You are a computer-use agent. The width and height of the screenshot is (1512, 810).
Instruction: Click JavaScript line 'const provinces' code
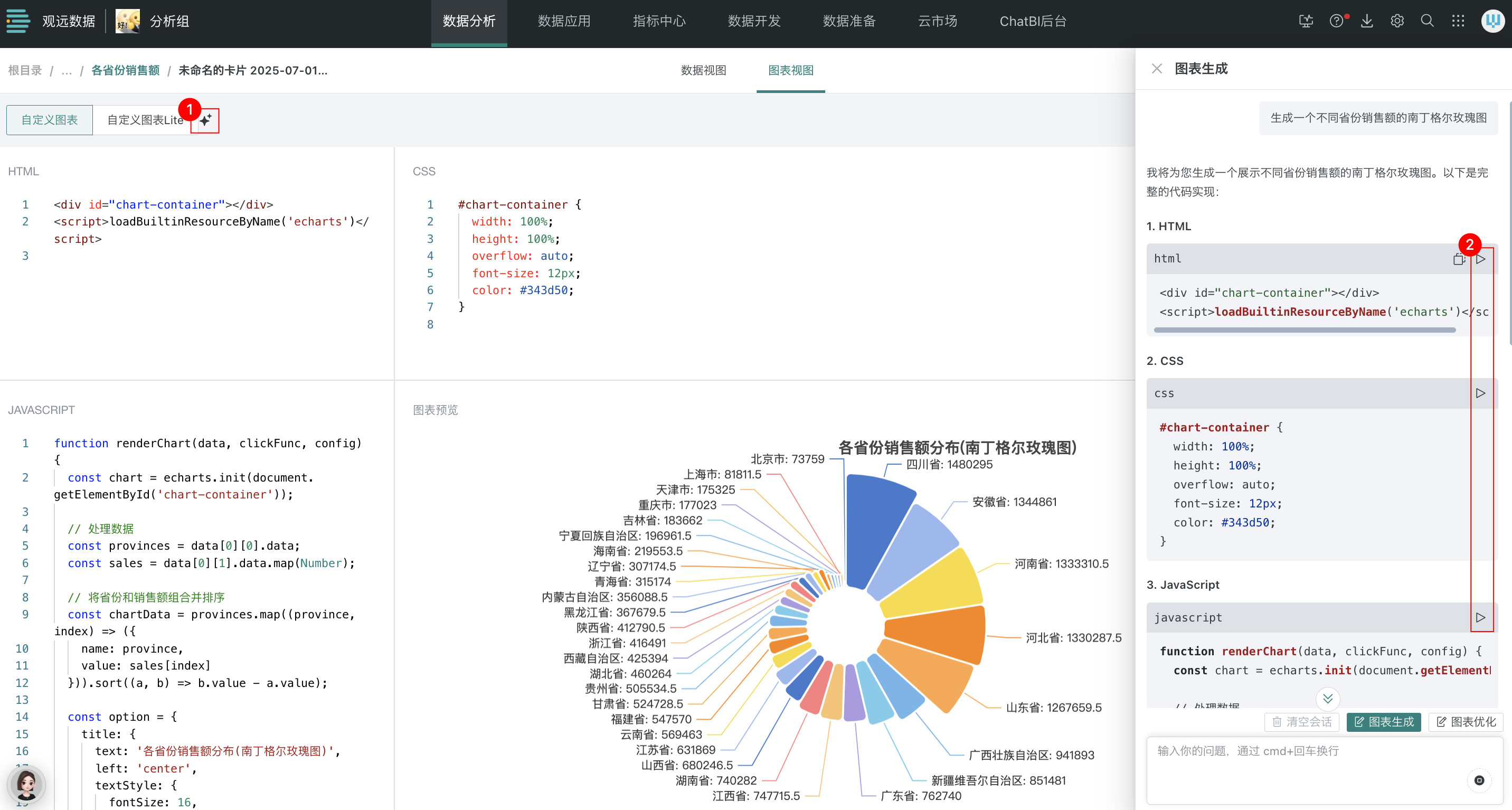click(184, 546)
